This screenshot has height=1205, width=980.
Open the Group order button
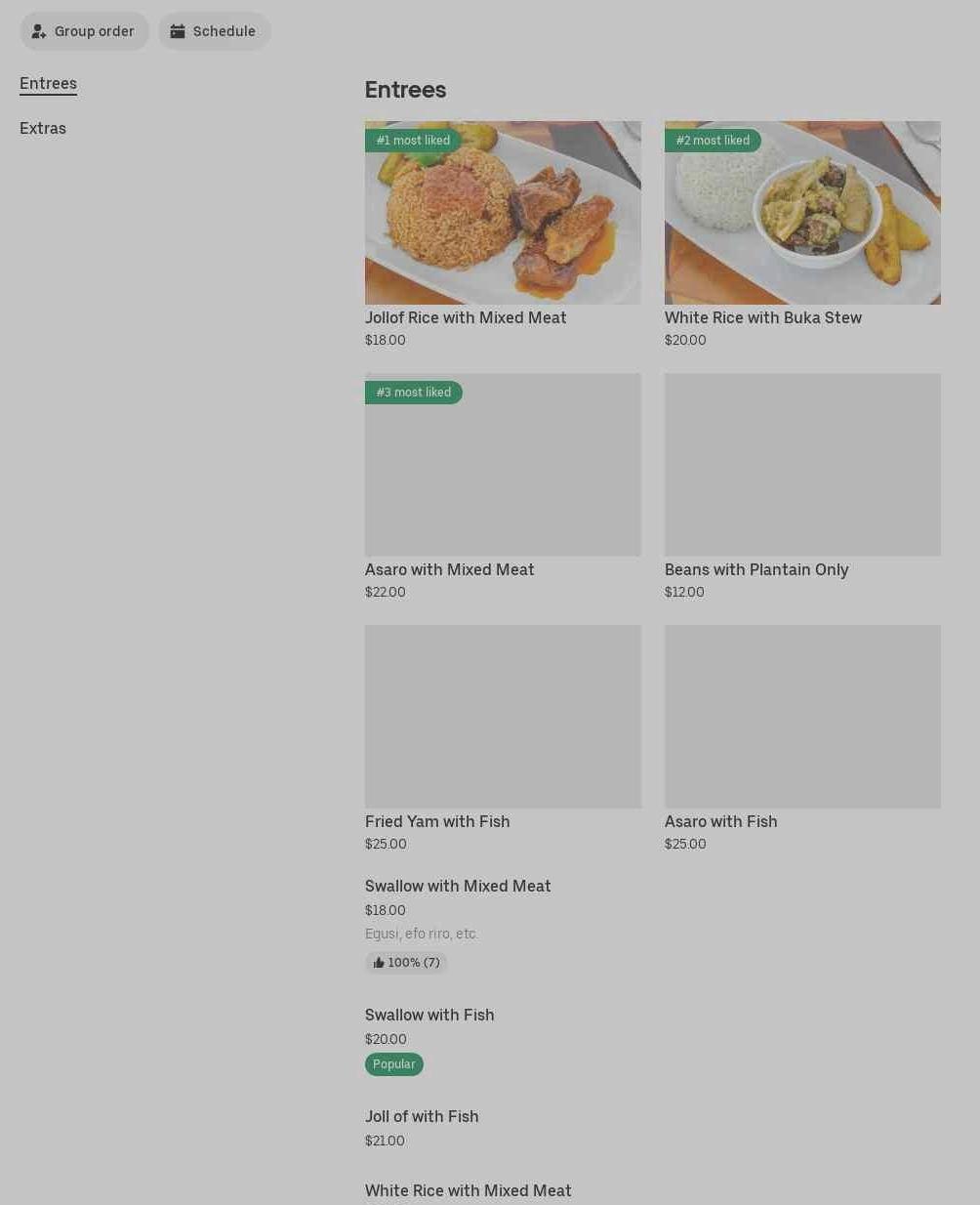coord(85,31)
